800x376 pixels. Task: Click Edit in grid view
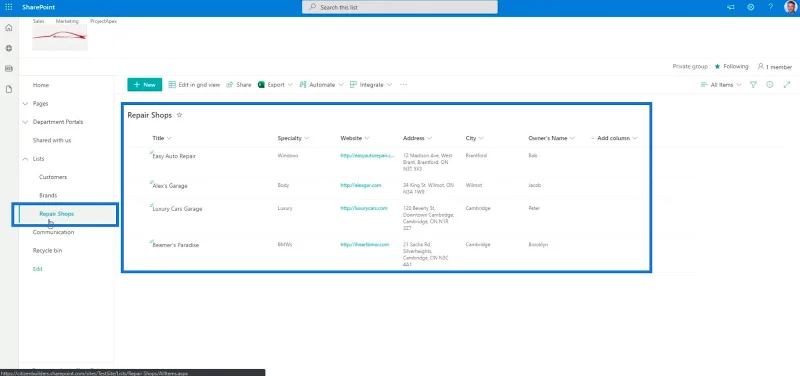(194, 85)
